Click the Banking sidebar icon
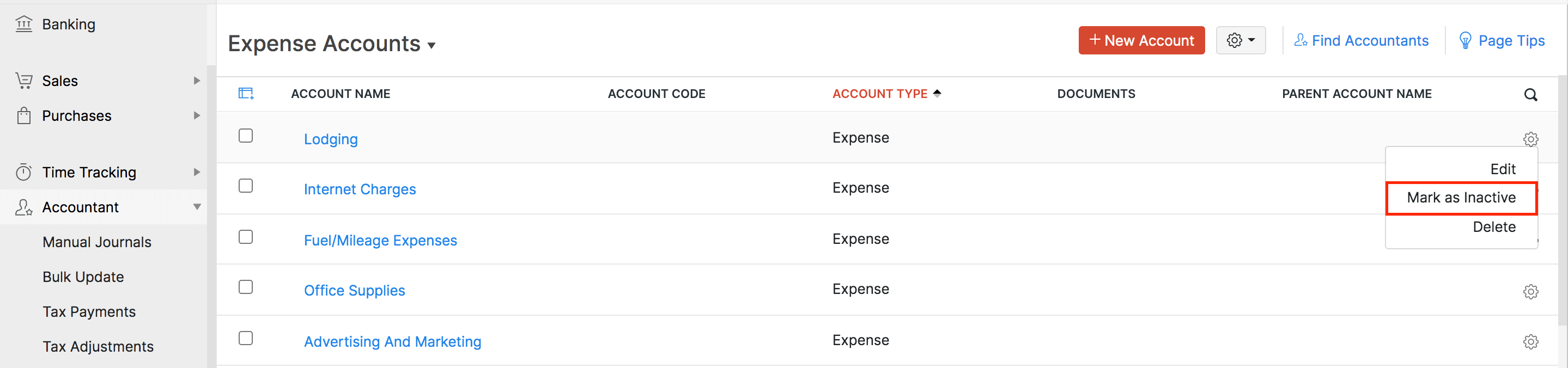The image size is (1568, 368). pyautogui.click(x=24, y=24)
